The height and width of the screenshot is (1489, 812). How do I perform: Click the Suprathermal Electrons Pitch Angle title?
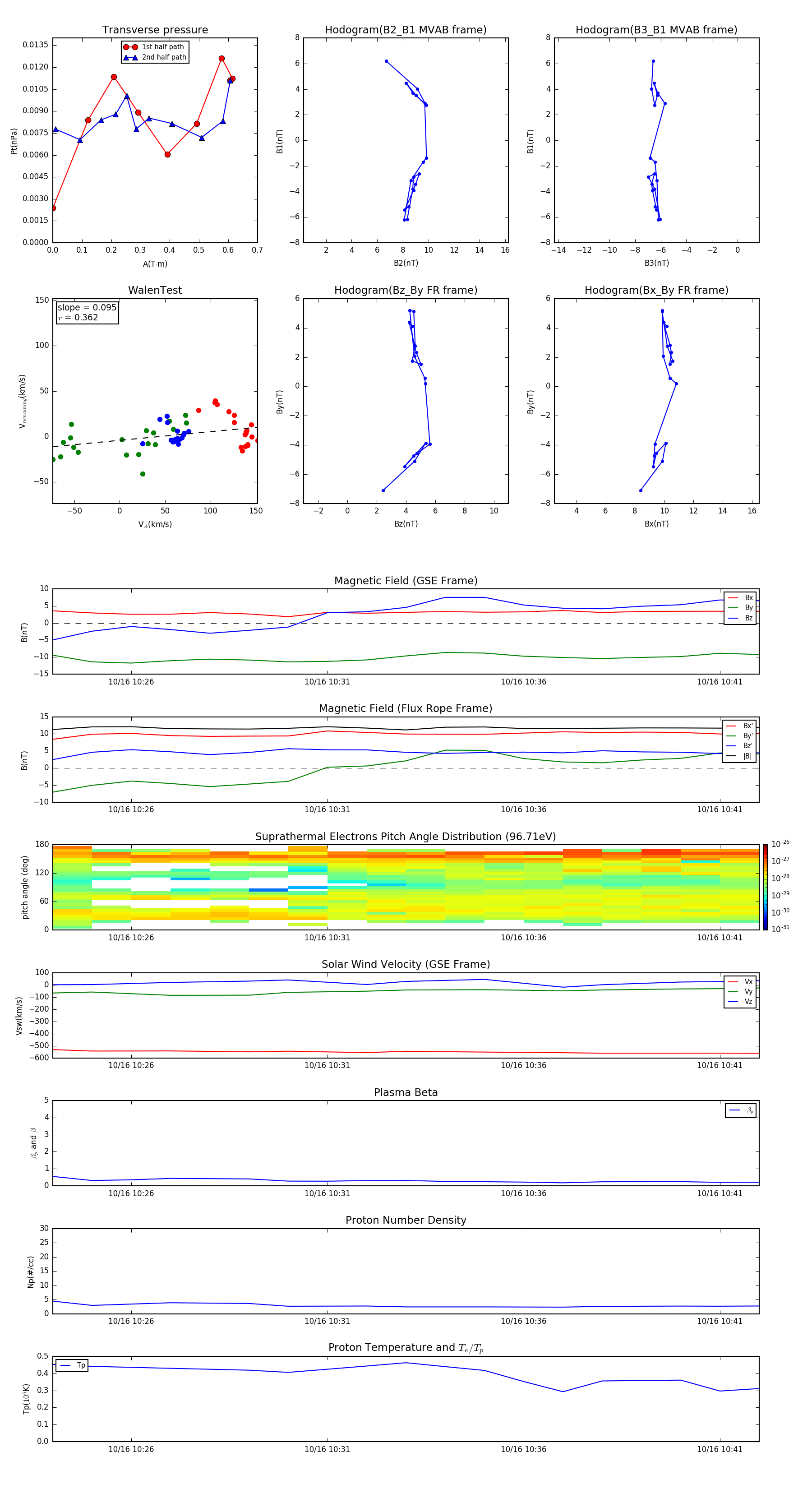(x=406, y=837)
